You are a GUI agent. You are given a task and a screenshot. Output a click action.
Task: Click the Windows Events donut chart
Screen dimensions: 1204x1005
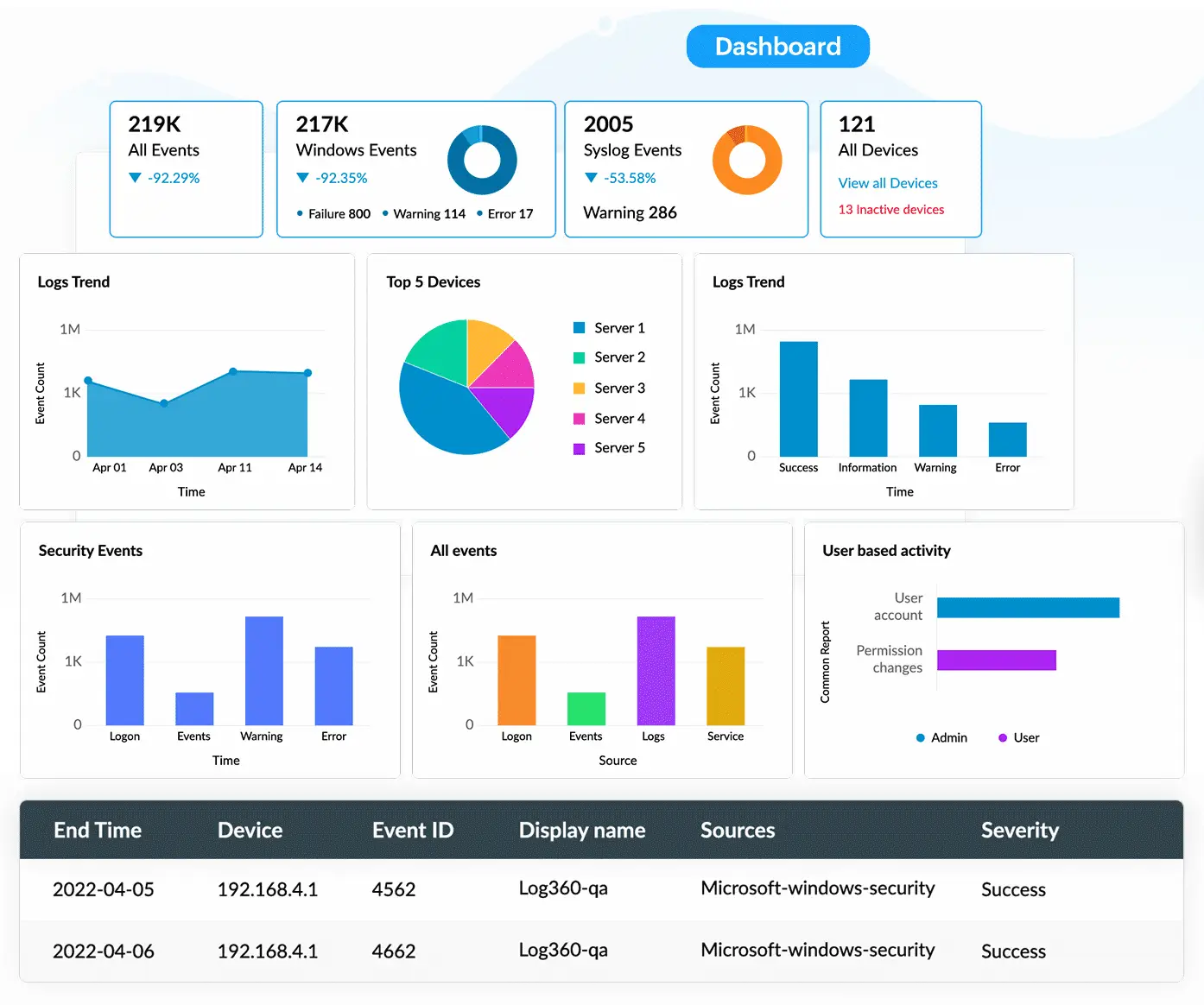[482, 160]
